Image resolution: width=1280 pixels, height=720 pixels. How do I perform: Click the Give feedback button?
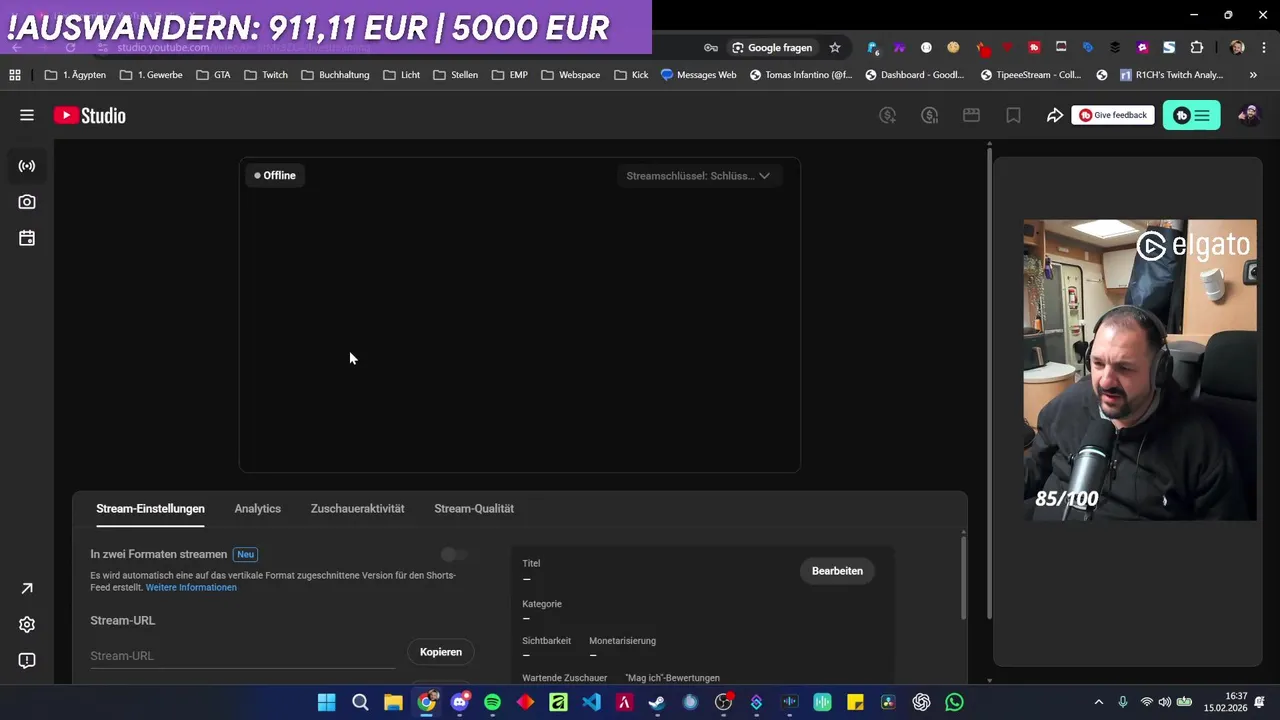[1113, 115]
